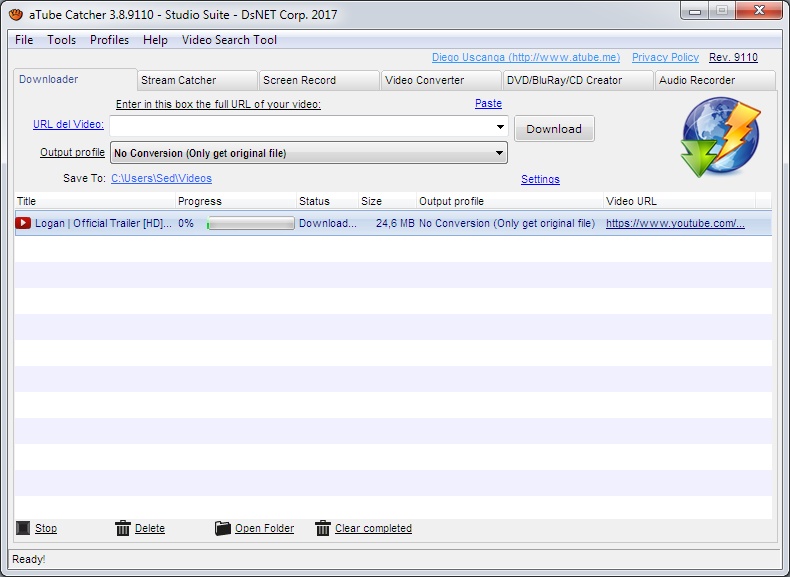Click the Delete trash can icon
Screen dimensions: 790x577
122,528
